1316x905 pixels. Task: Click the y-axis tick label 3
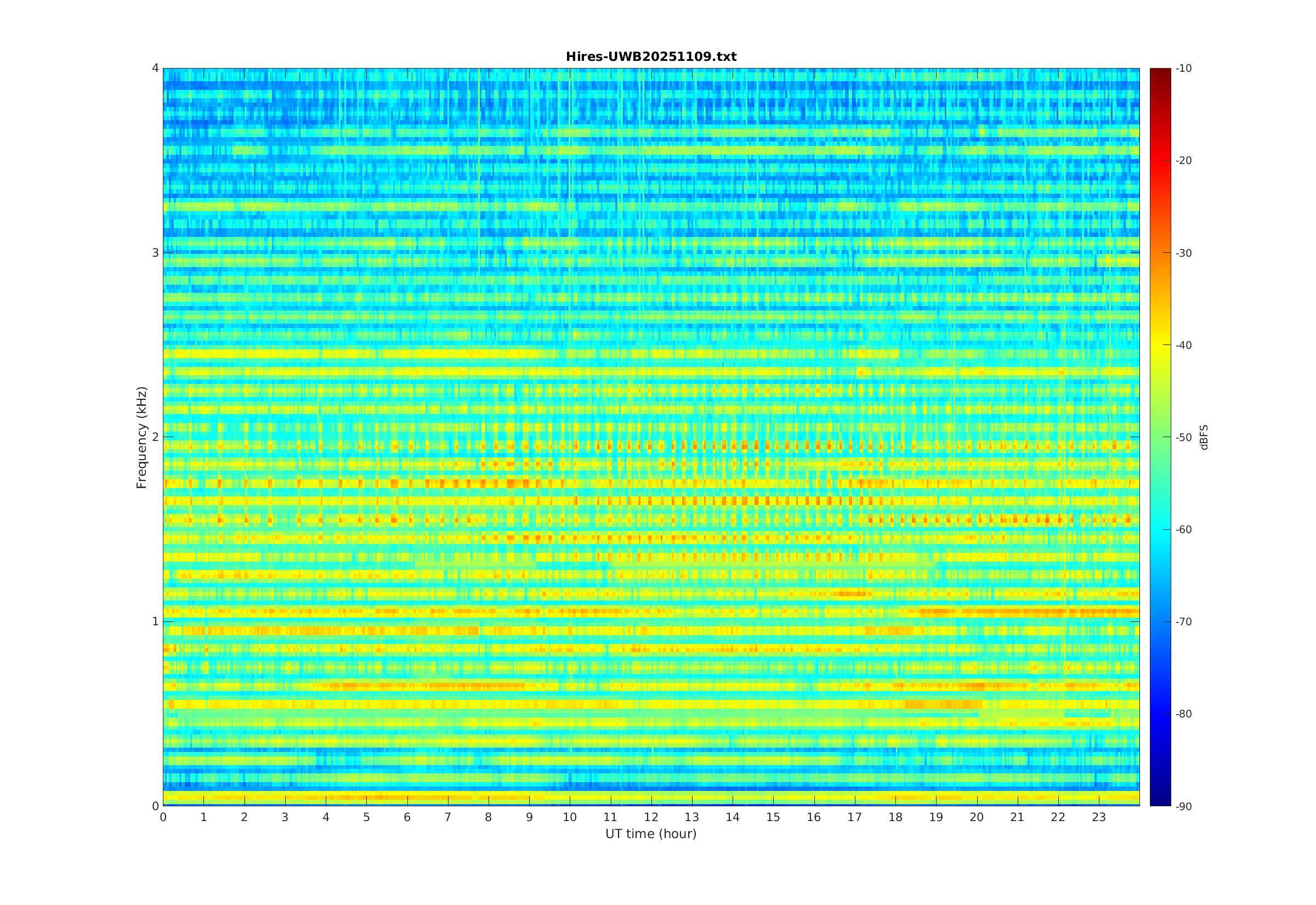pyautogui.click(x=155, y=253)
